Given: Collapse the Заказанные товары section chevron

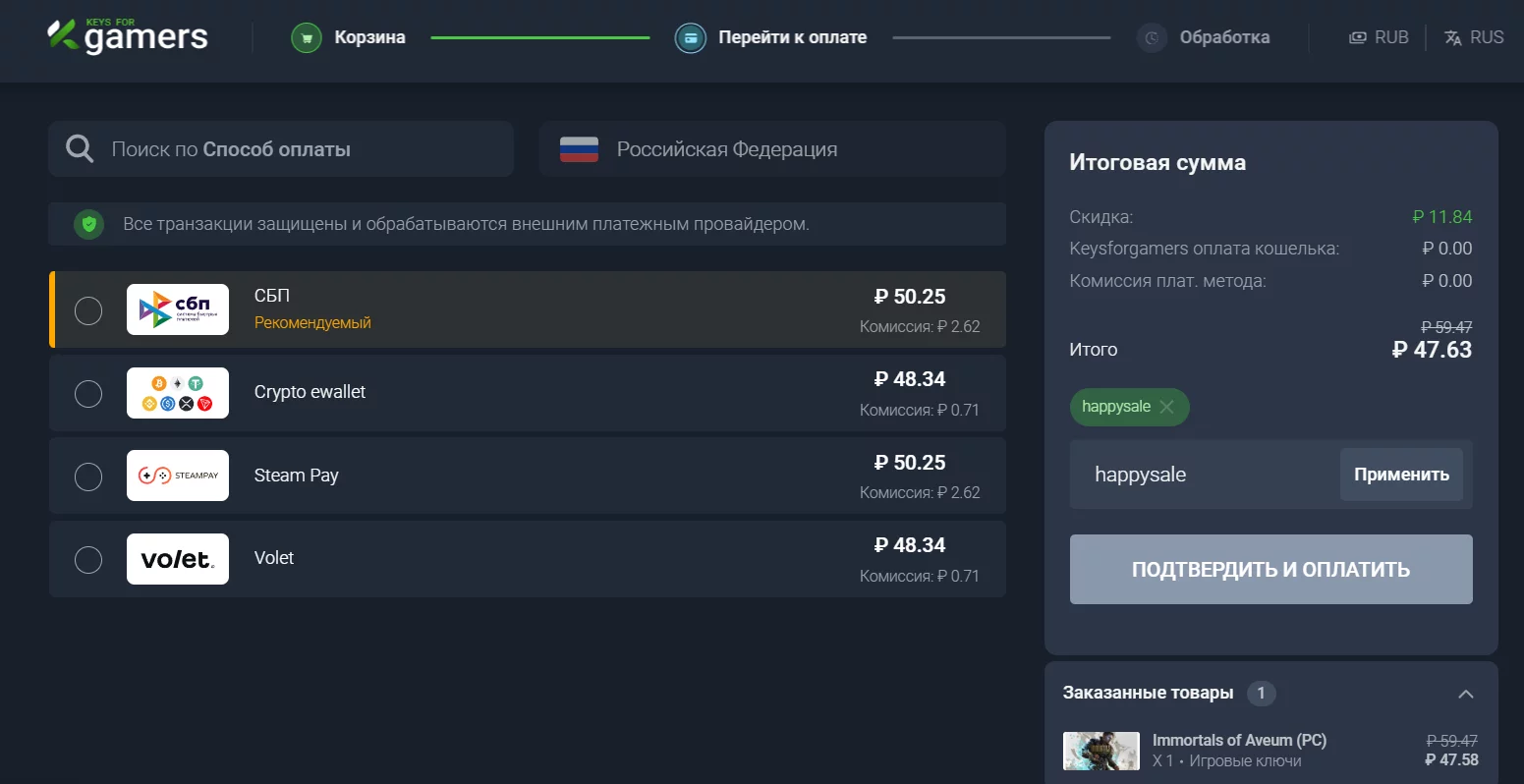Looking at the screenshot, I should [1466, 694].
